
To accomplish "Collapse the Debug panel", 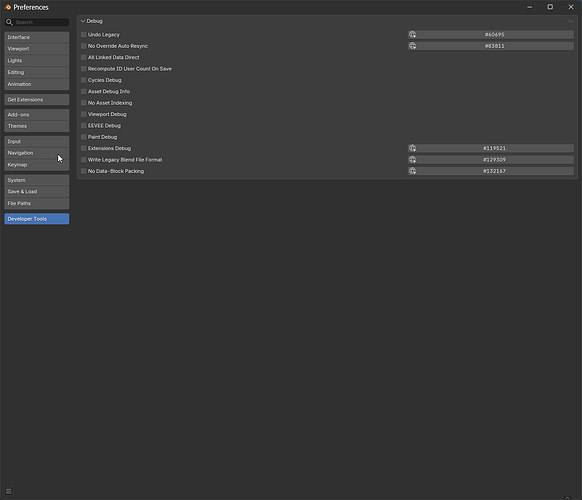I will tap(83, 21).
